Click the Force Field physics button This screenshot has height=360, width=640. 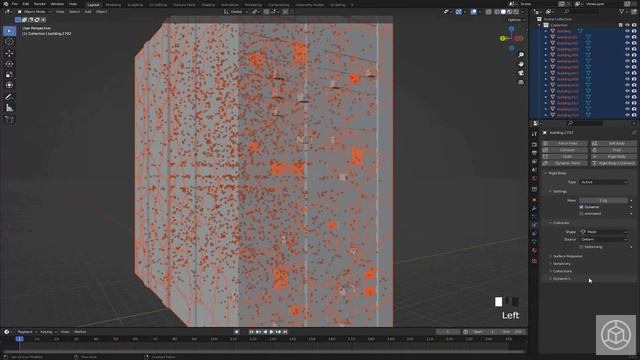point(565,143)
